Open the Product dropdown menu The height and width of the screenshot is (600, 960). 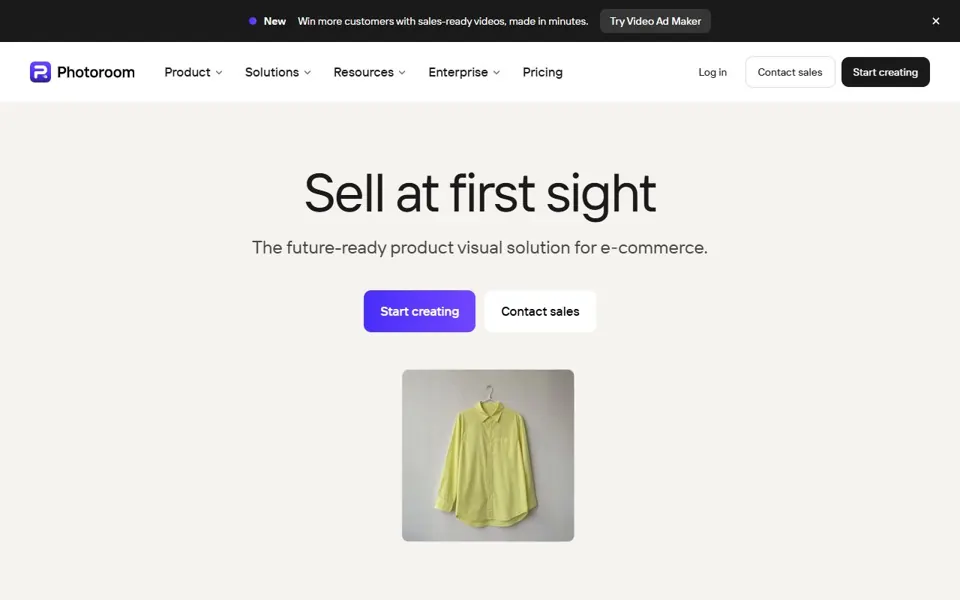(x=193, y=72)
